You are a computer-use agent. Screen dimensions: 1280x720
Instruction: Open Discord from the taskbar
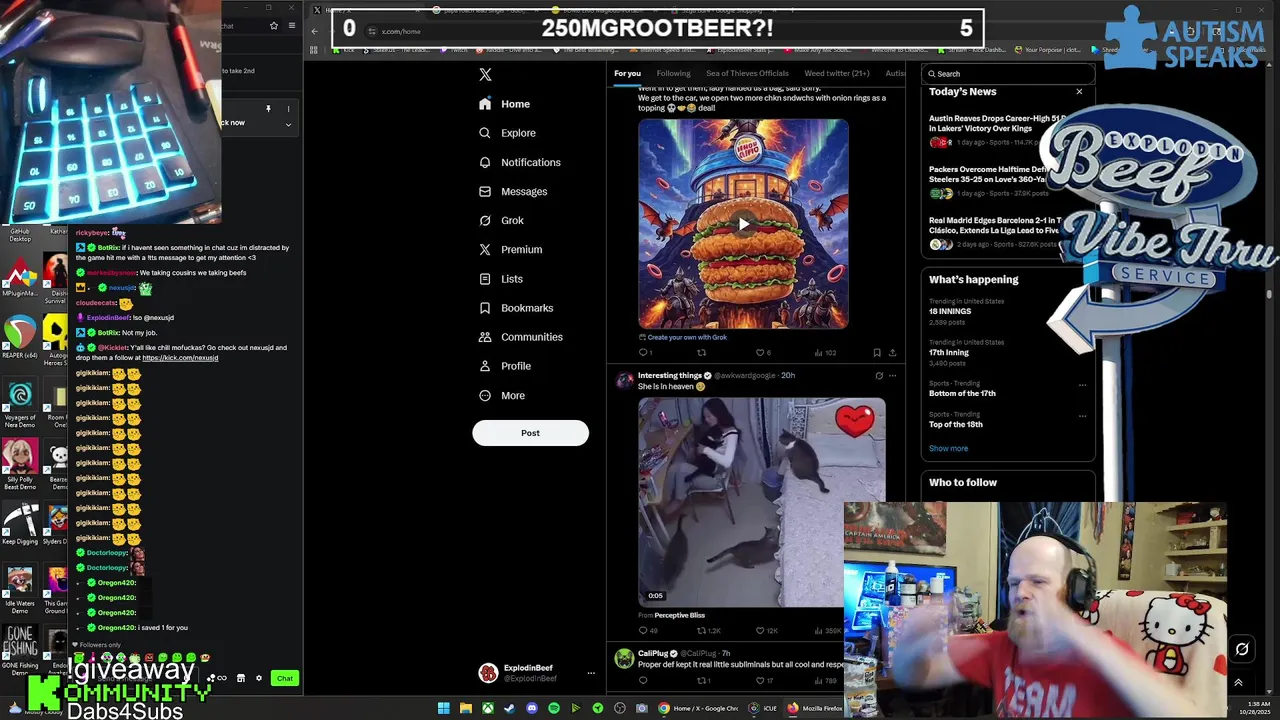click(x=531, y=708)
